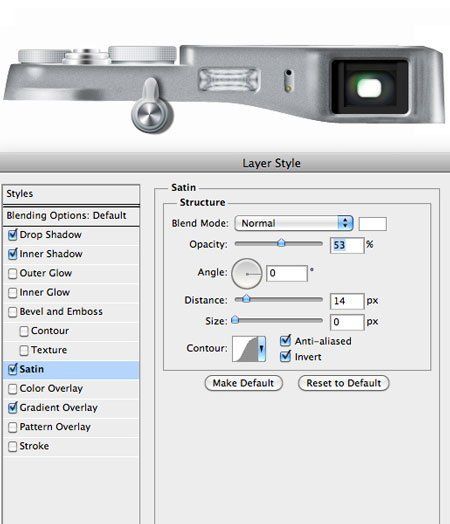This screenshot has width=450, height=524.
Task: Click the satin color swatch
Action: (x=372, y=224)
